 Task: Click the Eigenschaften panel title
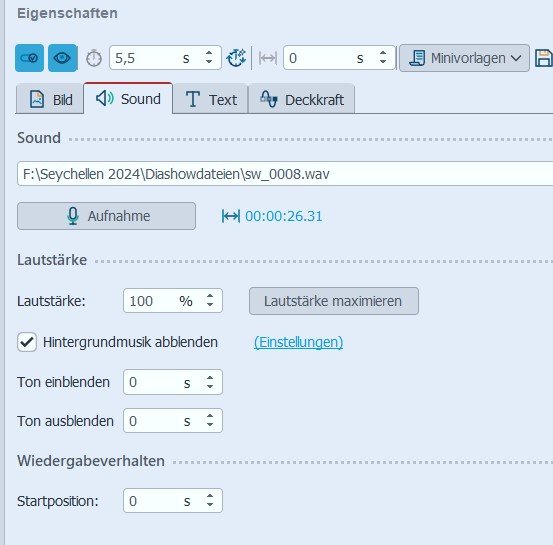(67, 13)
